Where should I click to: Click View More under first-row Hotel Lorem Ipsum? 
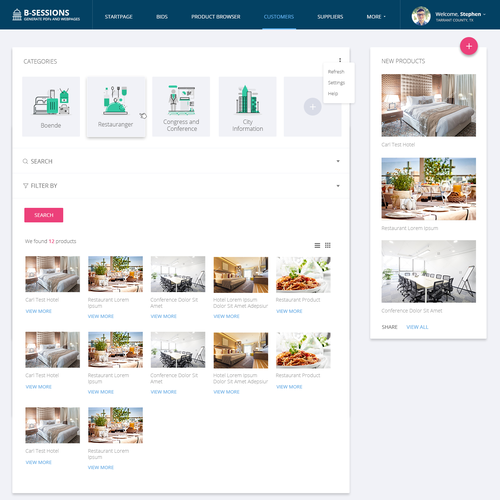click(226, 316)
